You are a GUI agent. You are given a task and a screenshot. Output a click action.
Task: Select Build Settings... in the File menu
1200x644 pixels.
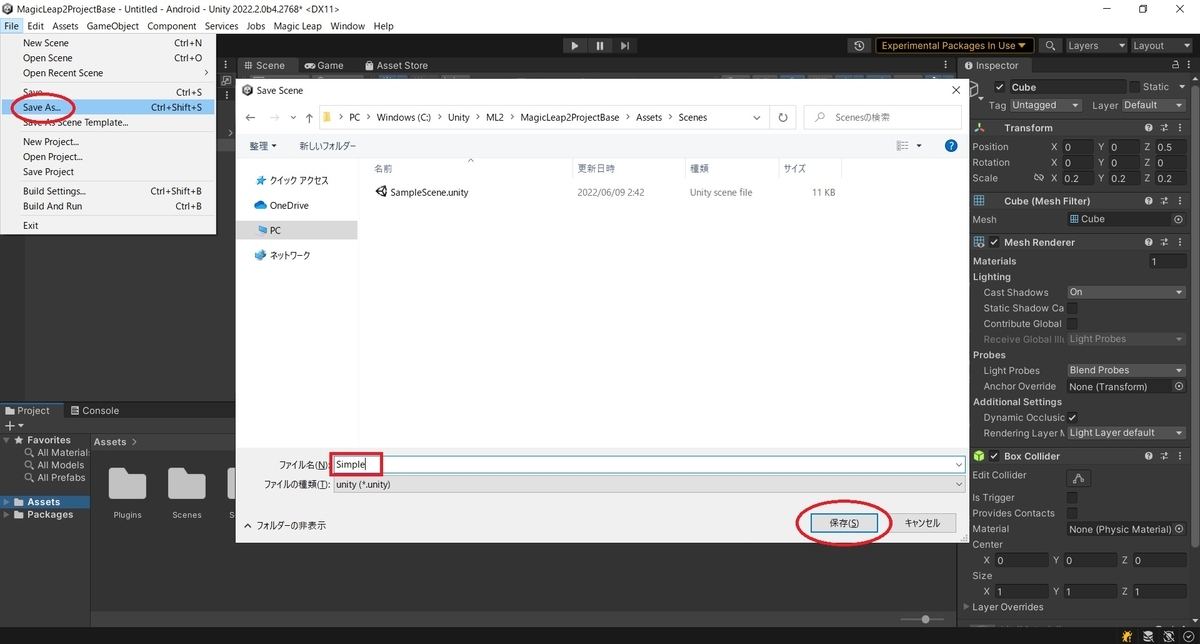coord(108,191)
